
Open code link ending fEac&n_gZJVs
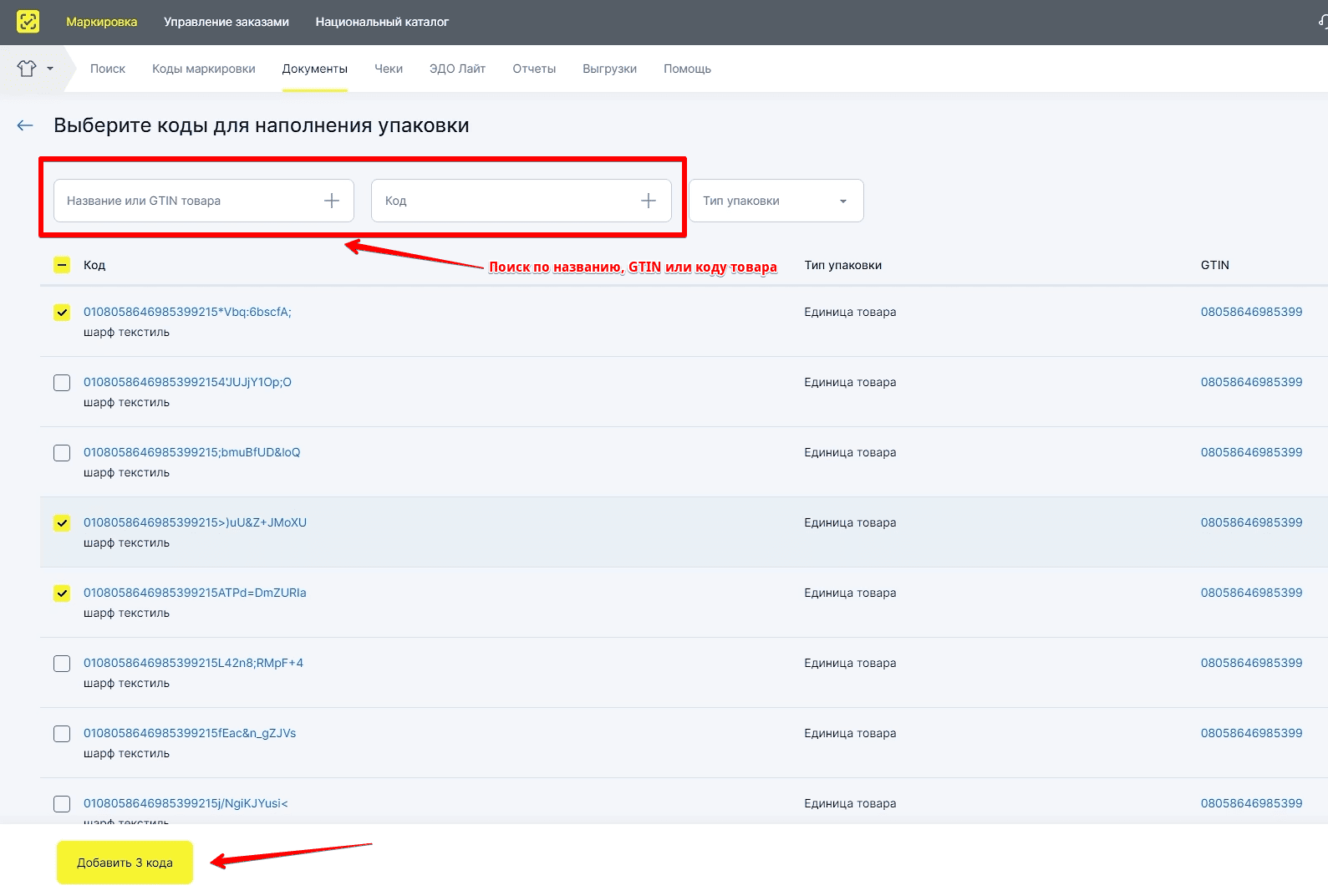point(190,733)
